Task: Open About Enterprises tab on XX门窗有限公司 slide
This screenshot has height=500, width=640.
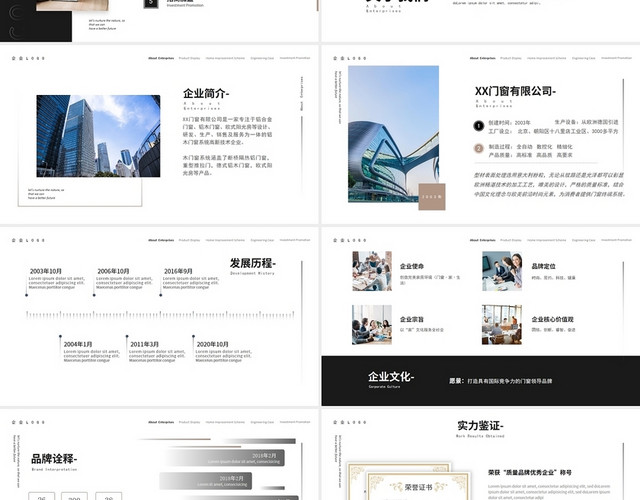Action: 482,58
